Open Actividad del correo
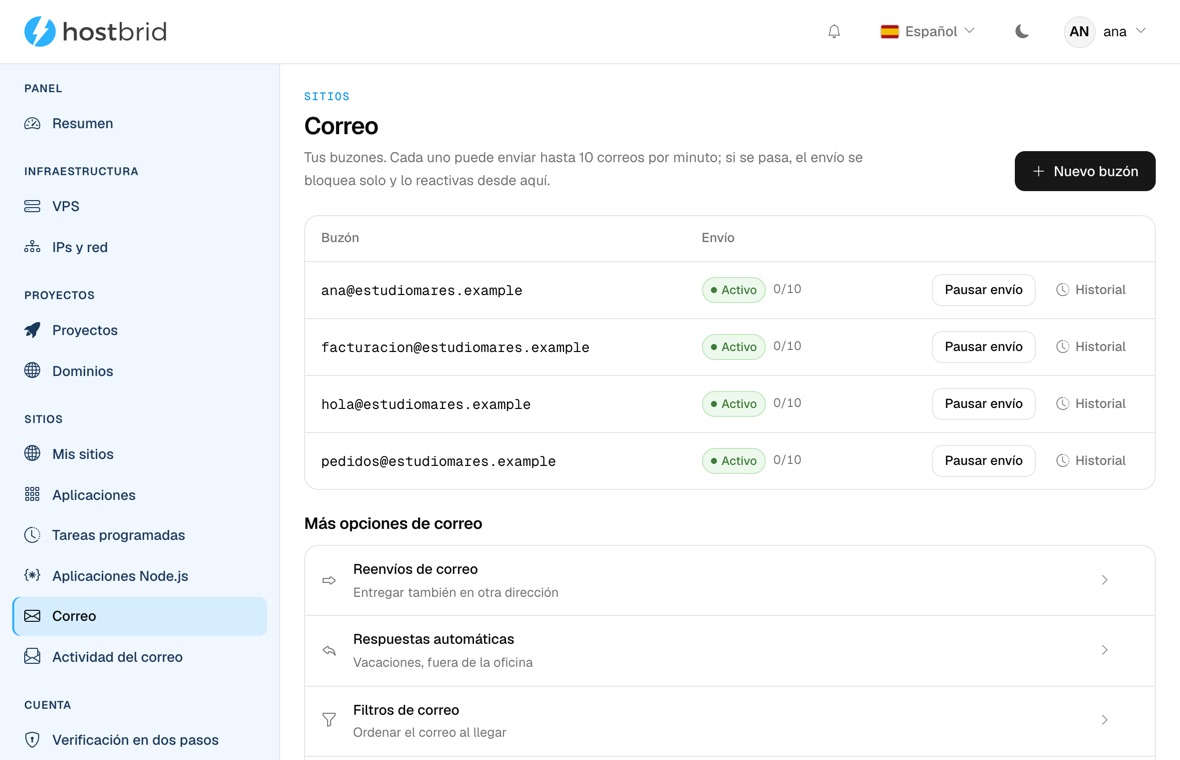Viewport: 1180px width, 760px height. click(140, 657)
